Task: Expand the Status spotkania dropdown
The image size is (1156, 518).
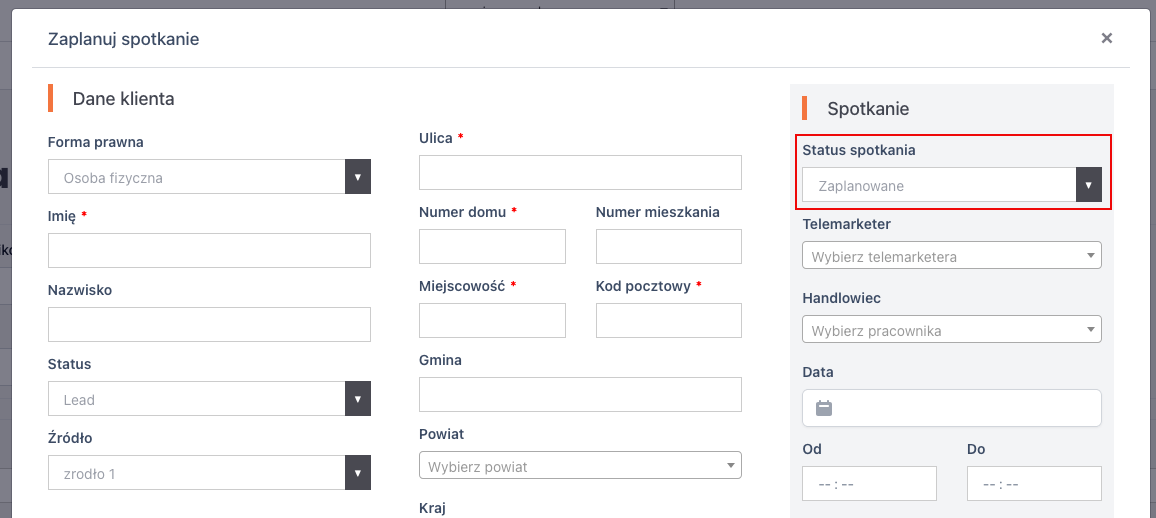Action: [x=951, y=185]
